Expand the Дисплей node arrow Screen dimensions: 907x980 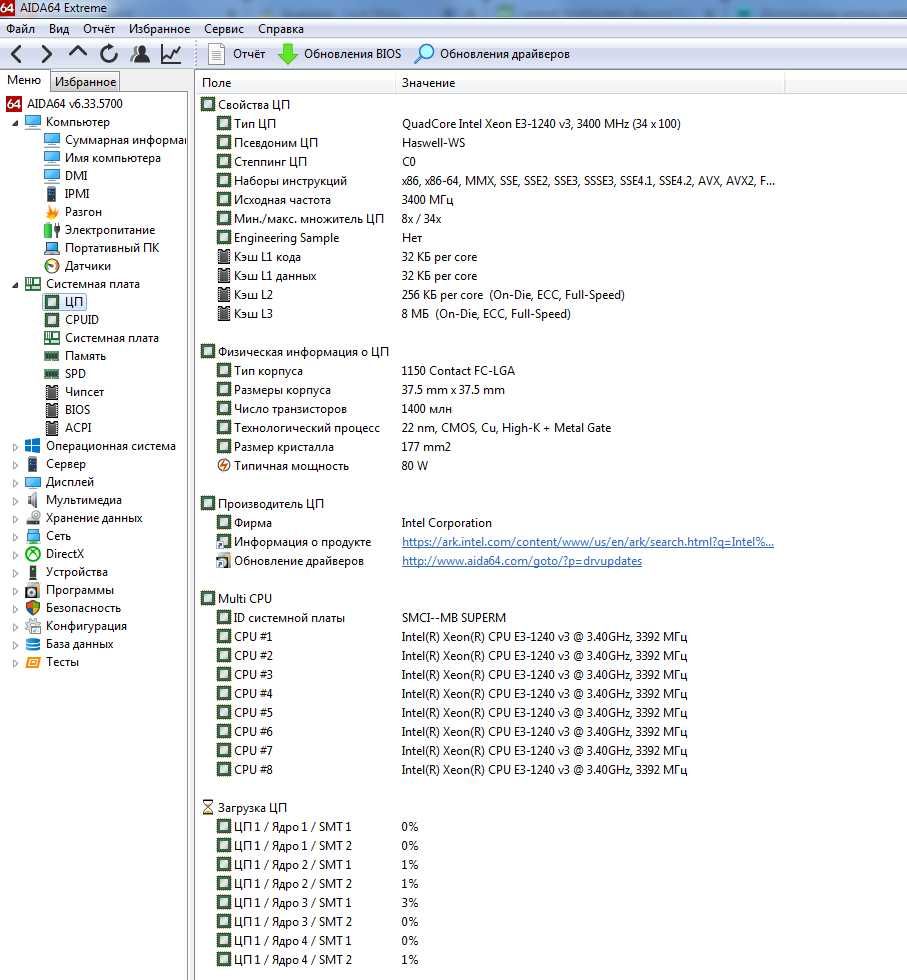coord(15,482)
